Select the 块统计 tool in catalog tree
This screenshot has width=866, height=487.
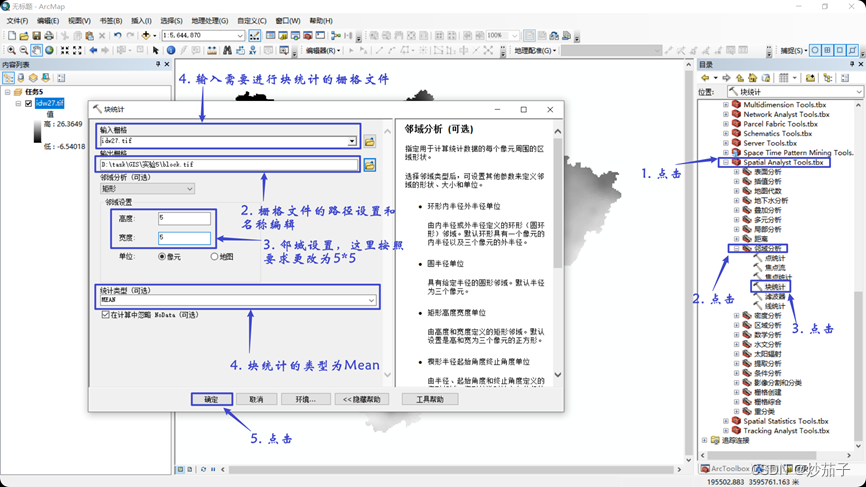pos(774,287)
